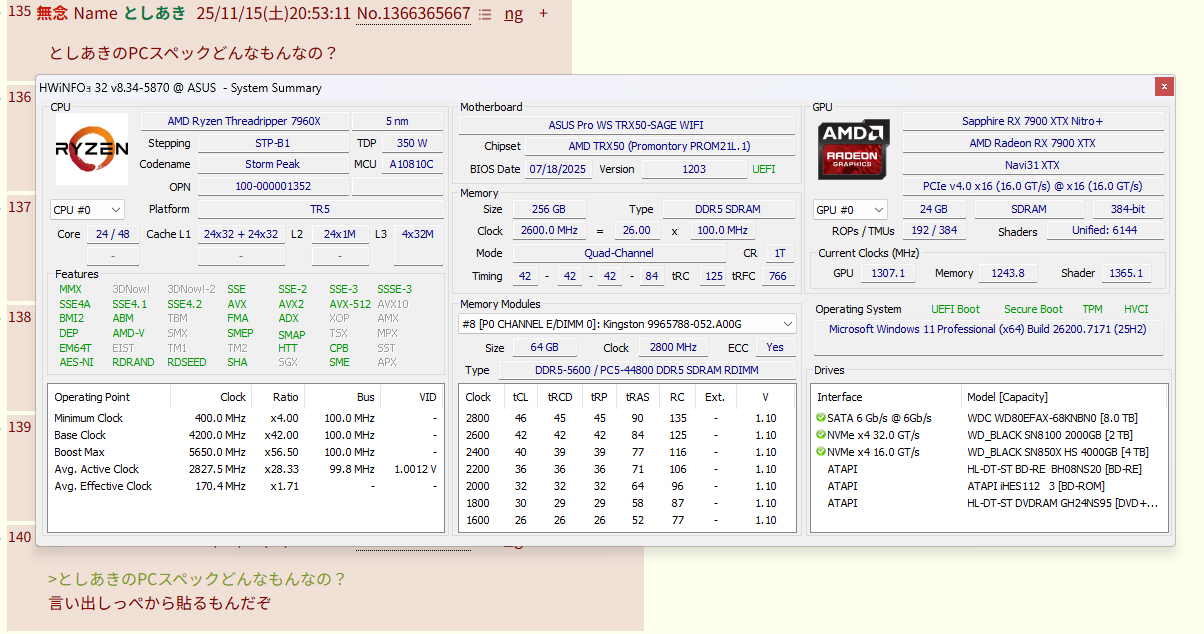Click the plus sign next to ng
This screenshot has height=634, width=1204.
tap(543, 14)
